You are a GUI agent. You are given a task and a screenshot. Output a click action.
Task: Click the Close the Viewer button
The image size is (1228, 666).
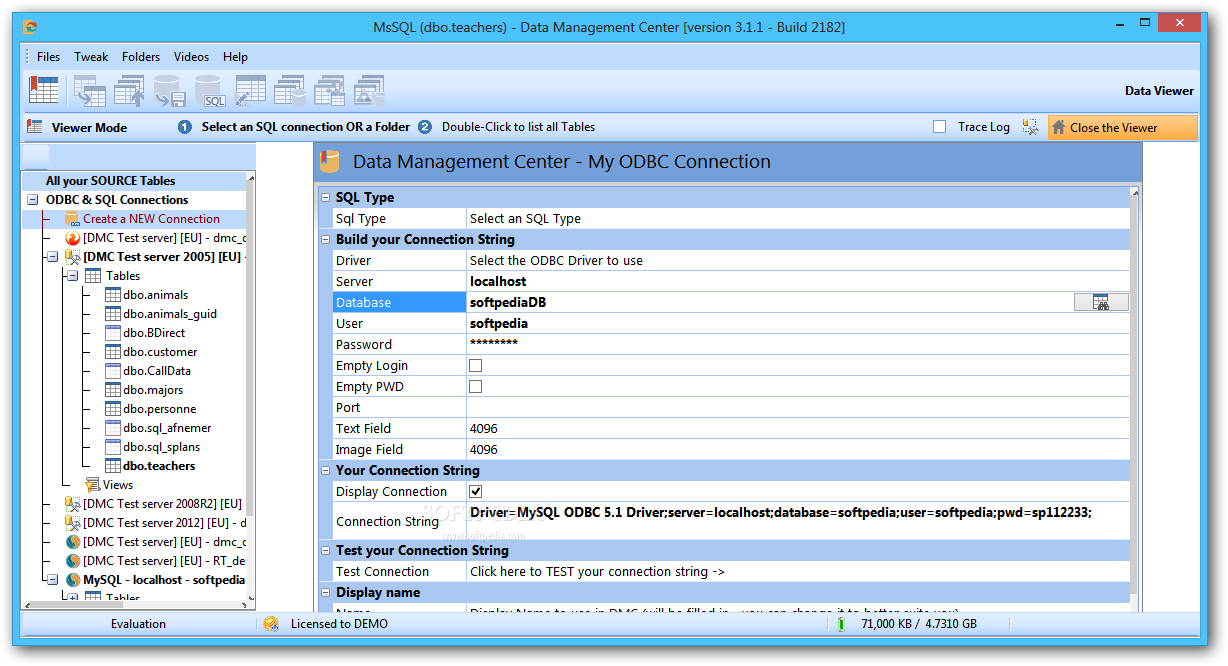click(1122, 127)
